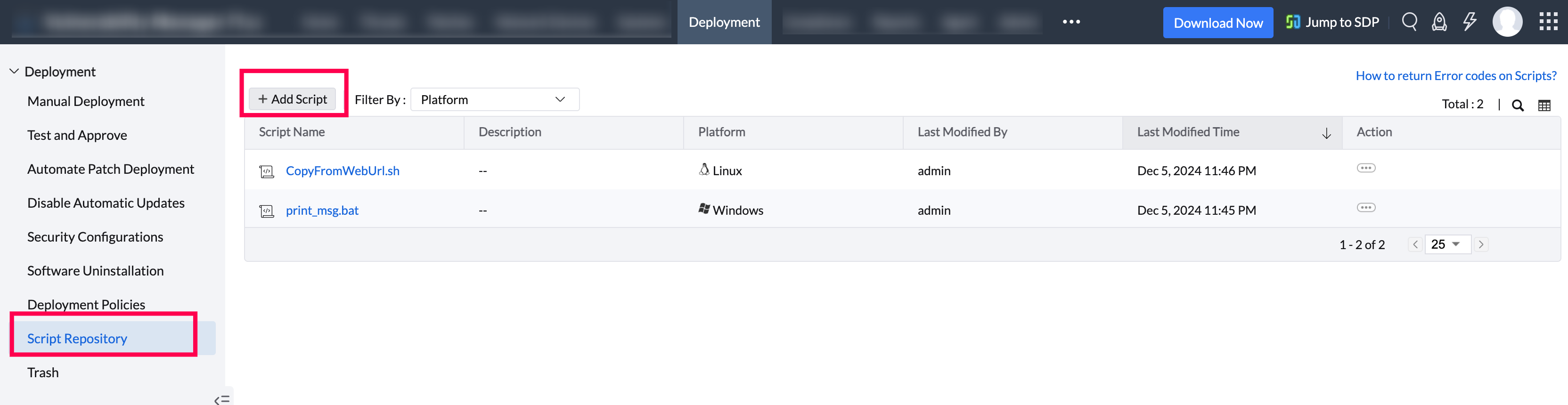Viewport: 1568px width, 405px height.
Task: Open the column chooser grid icon
Action: (x=1544, y=105)
